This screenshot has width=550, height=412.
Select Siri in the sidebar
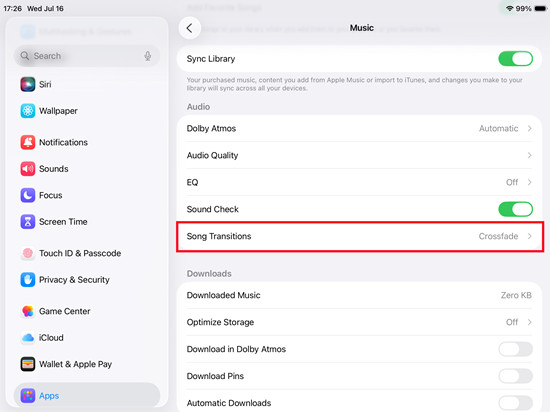pos(87,85)
